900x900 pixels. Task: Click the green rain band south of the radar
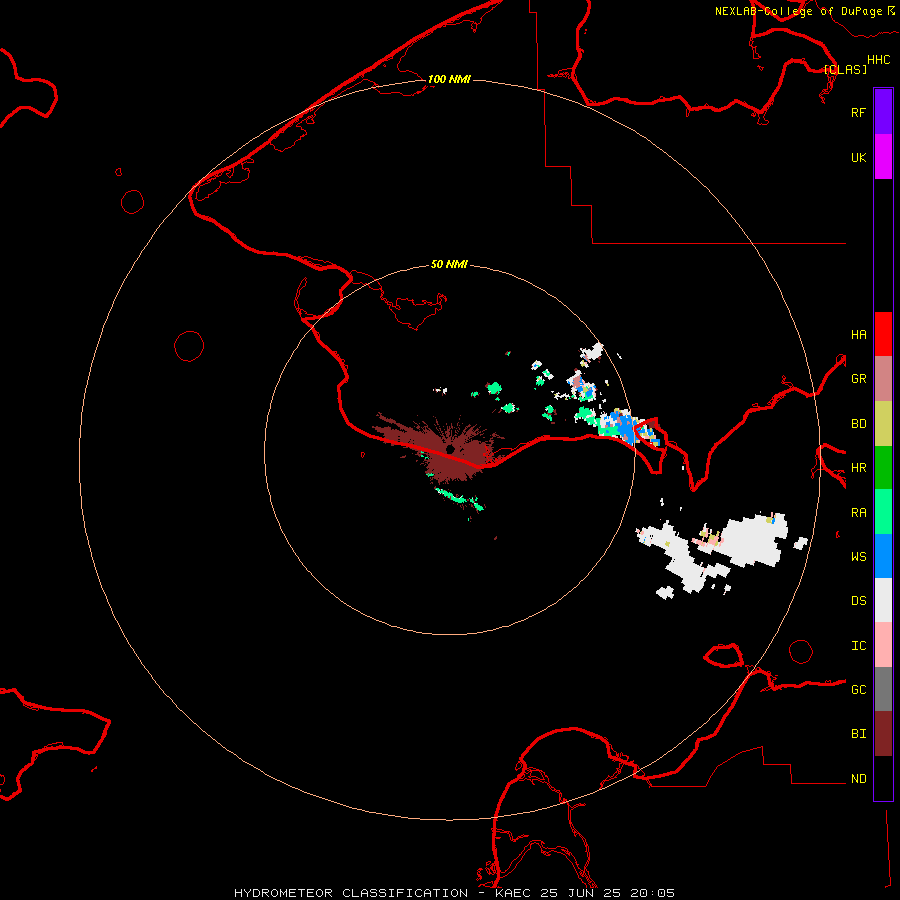pyautogui.click(x=459, y=498)
